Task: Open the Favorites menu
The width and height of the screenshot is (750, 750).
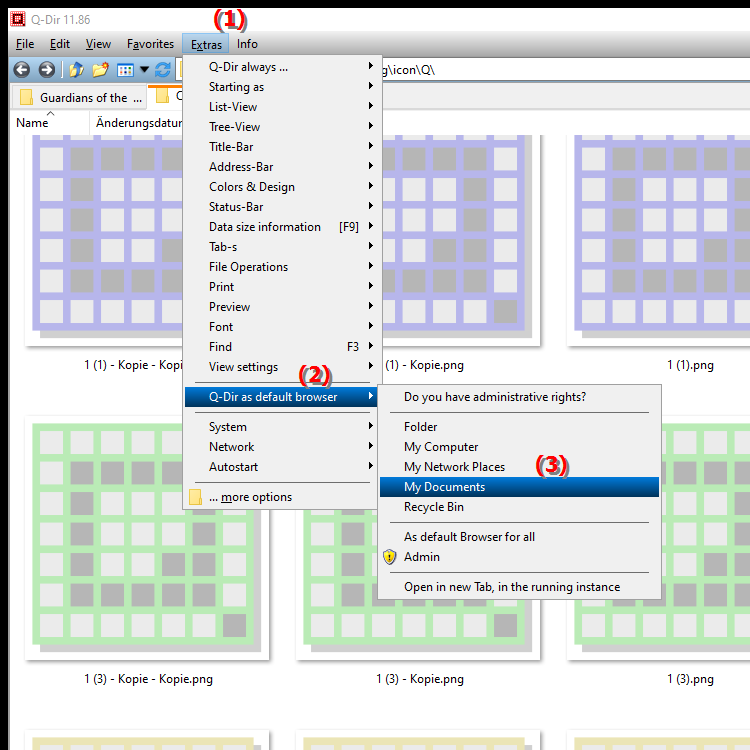Action: (x=150, y=44)
